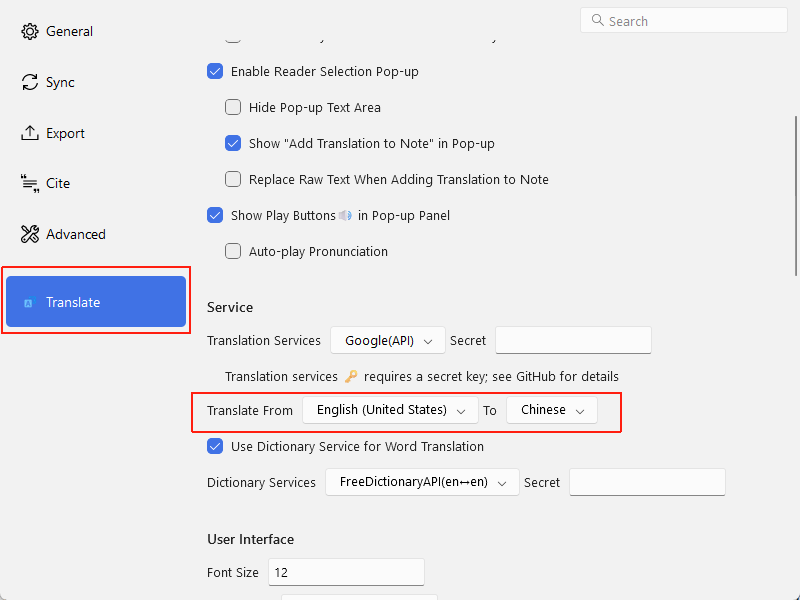The height and width of the screenshot is (600, 800).
Task: Click the Translation Services Secret field
Action: (x=573, y=340)
